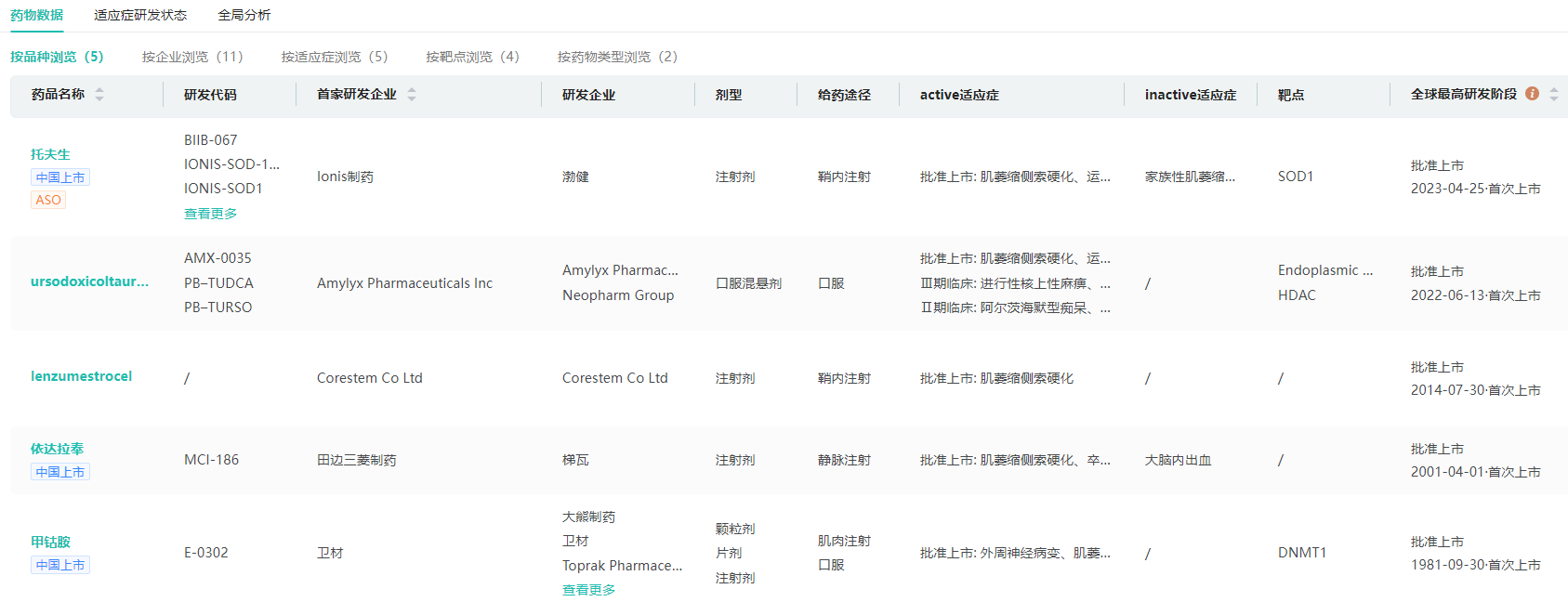Sort by 药品名称 column arrows
The width and height of the screenshot is (1568, 602).
(x=99, y=95)
